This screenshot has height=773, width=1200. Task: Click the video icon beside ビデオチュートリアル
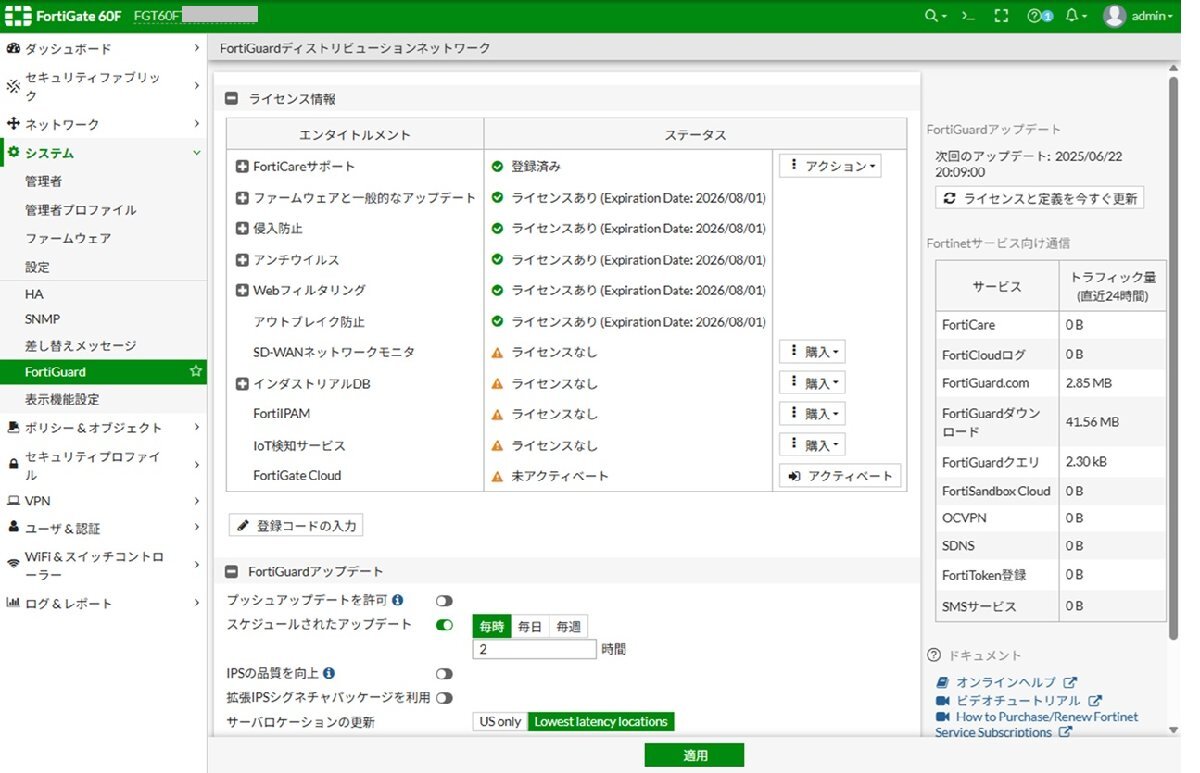(942, 701)
